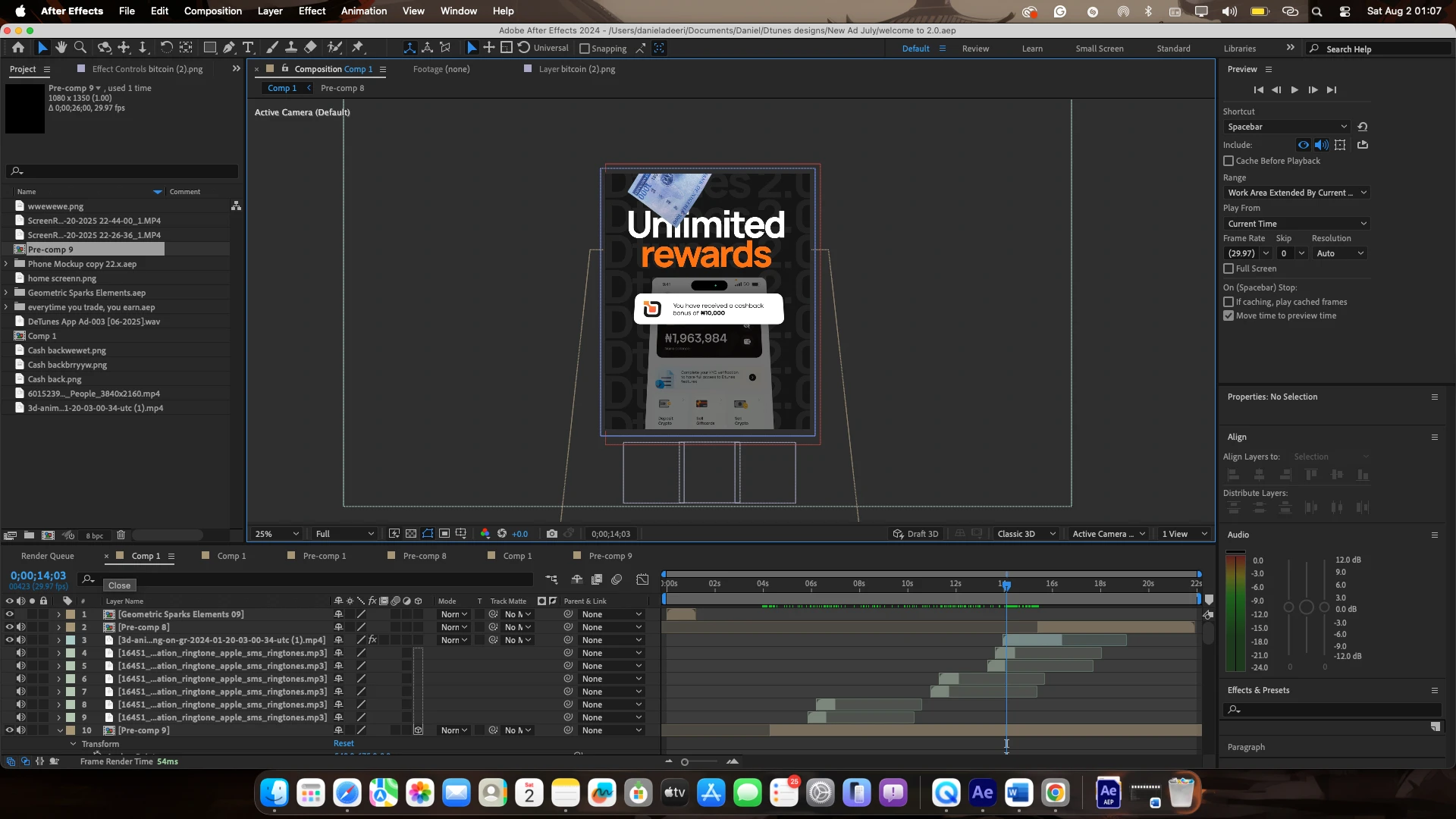Jump to last frame in Preview panel
Screen dimensions: 1456x819
(x=1332, y=90)
